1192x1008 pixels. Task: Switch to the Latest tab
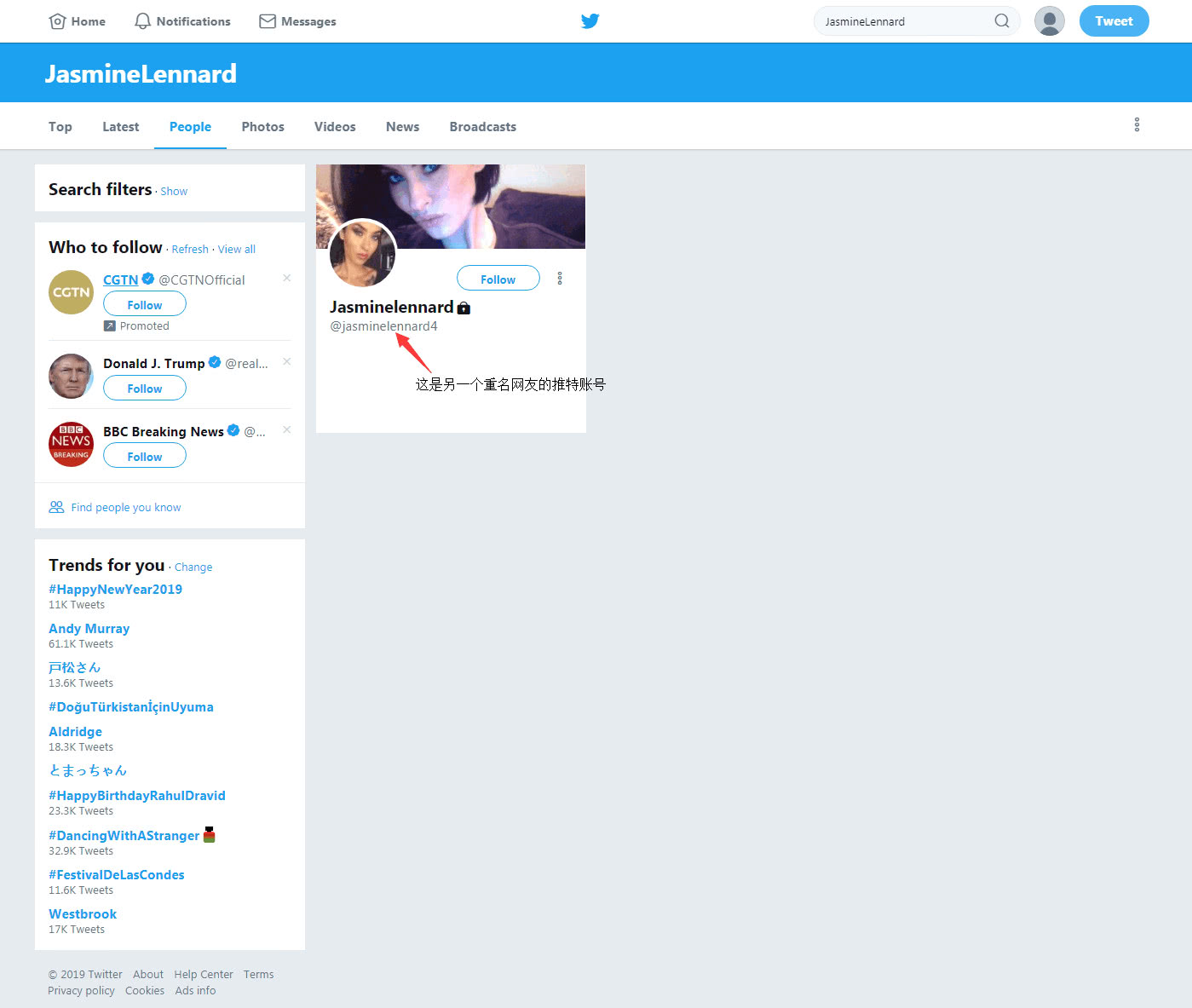120,126
